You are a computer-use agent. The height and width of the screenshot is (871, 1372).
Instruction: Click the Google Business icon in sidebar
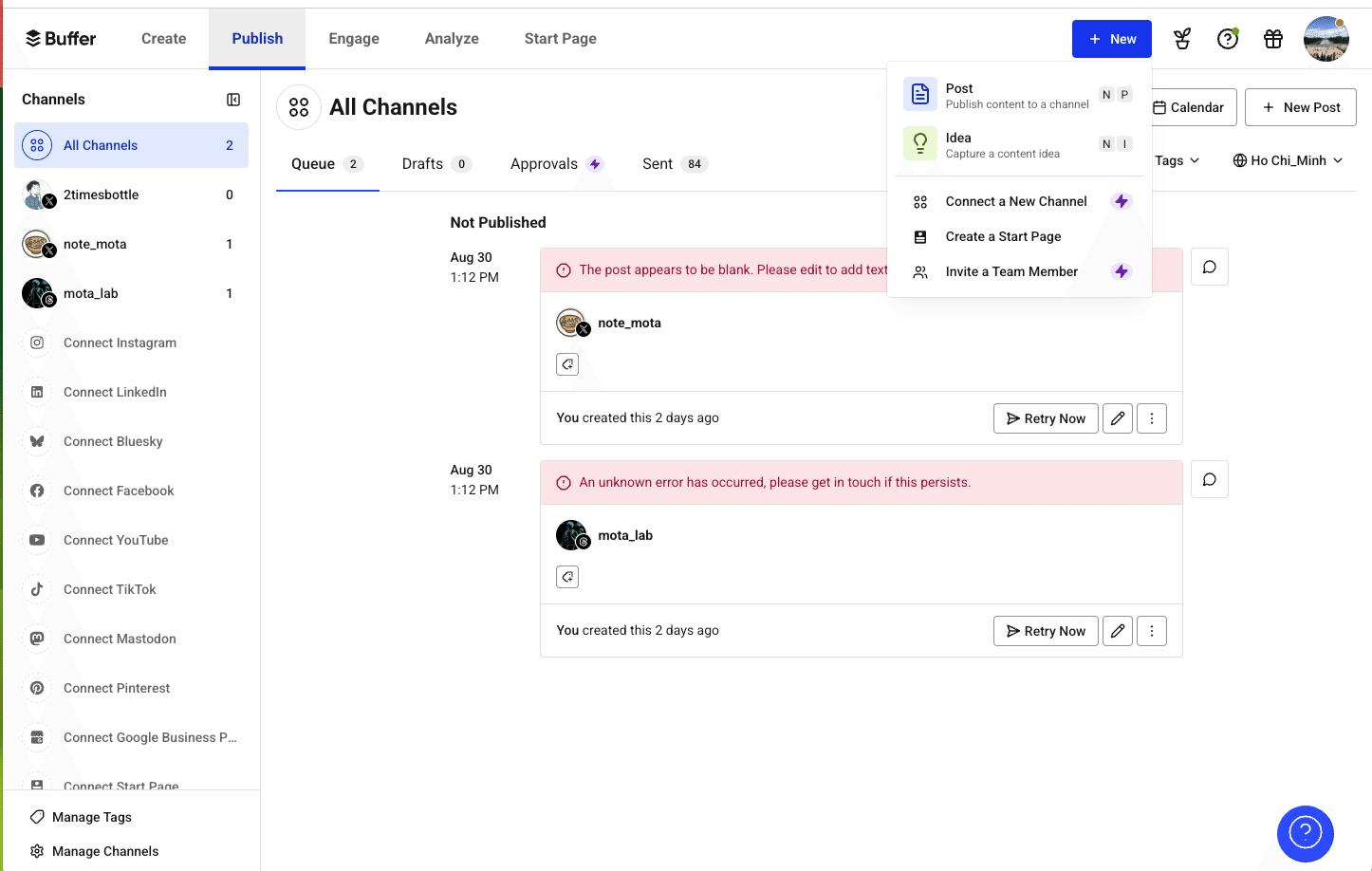(x=37, y=737)
